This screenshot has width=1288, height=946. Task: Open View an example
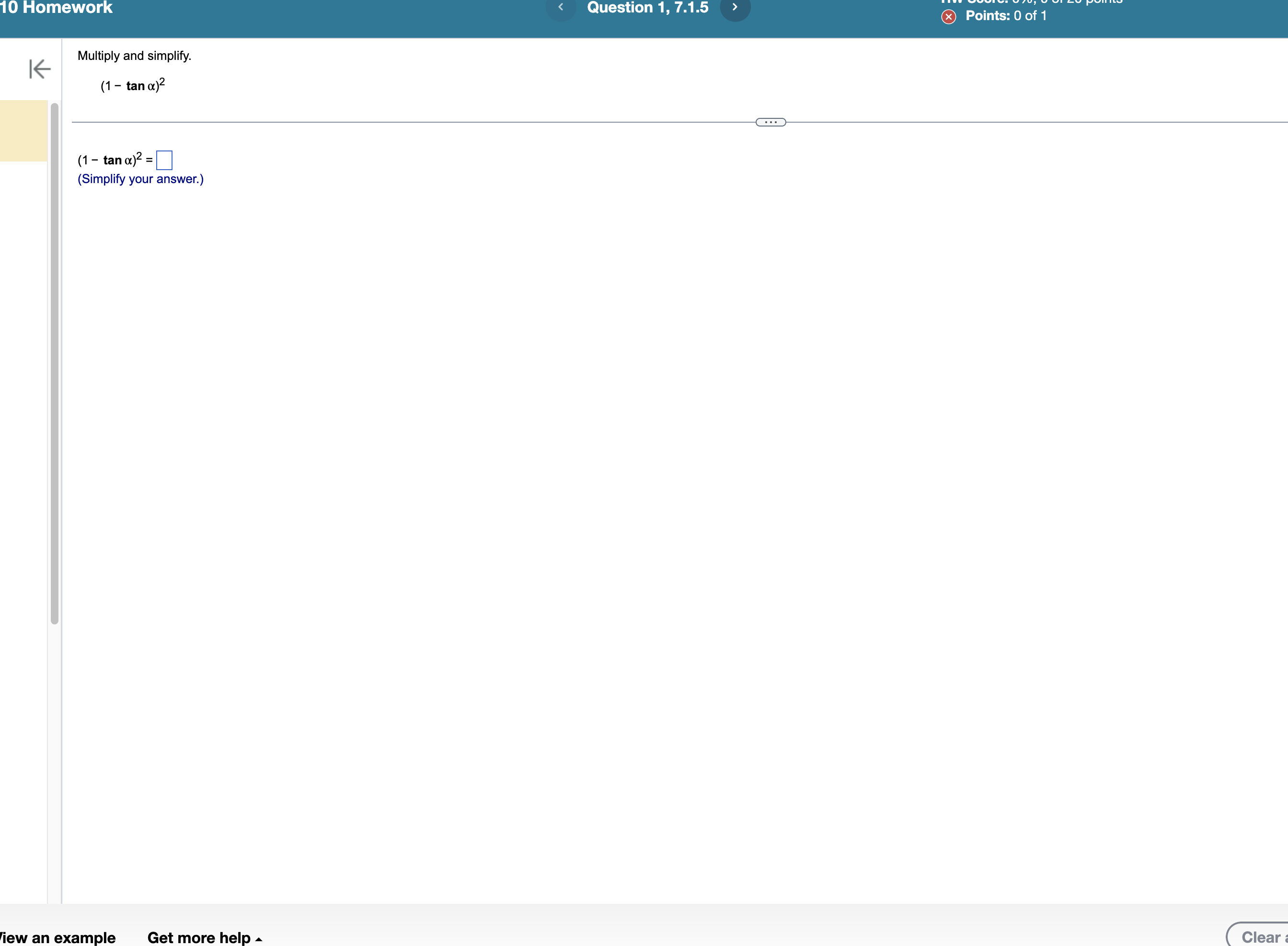click(57, 937)
